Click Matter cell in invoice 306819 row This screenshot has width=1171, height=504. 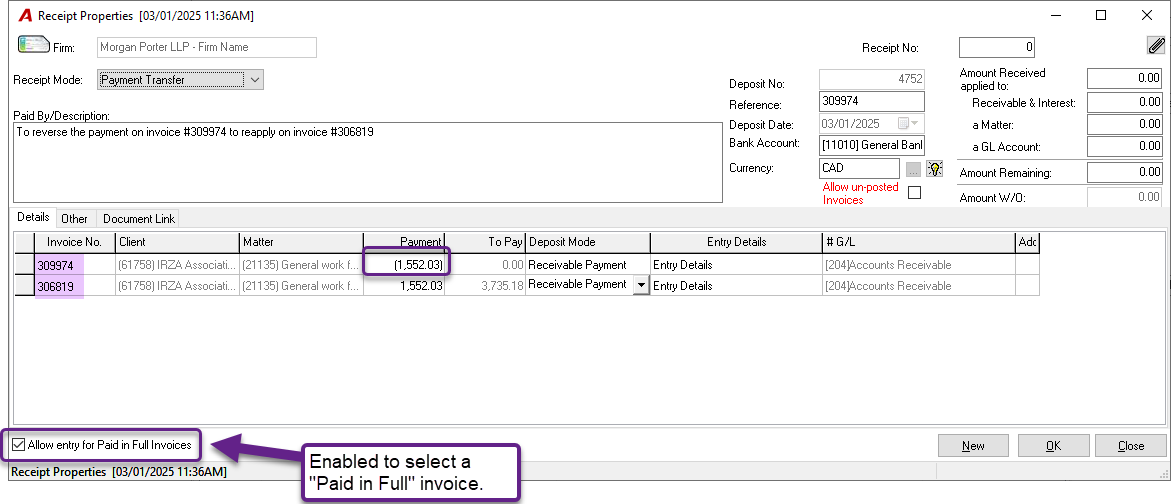302,286
